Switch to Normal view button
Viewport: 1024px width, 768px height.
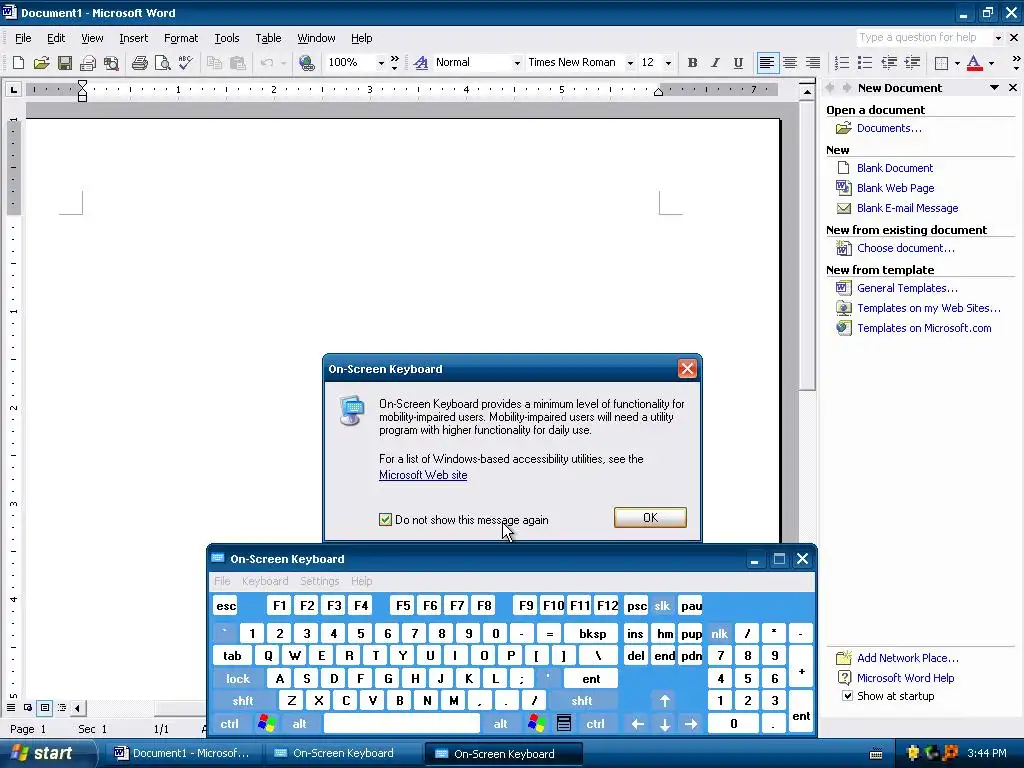11,708
